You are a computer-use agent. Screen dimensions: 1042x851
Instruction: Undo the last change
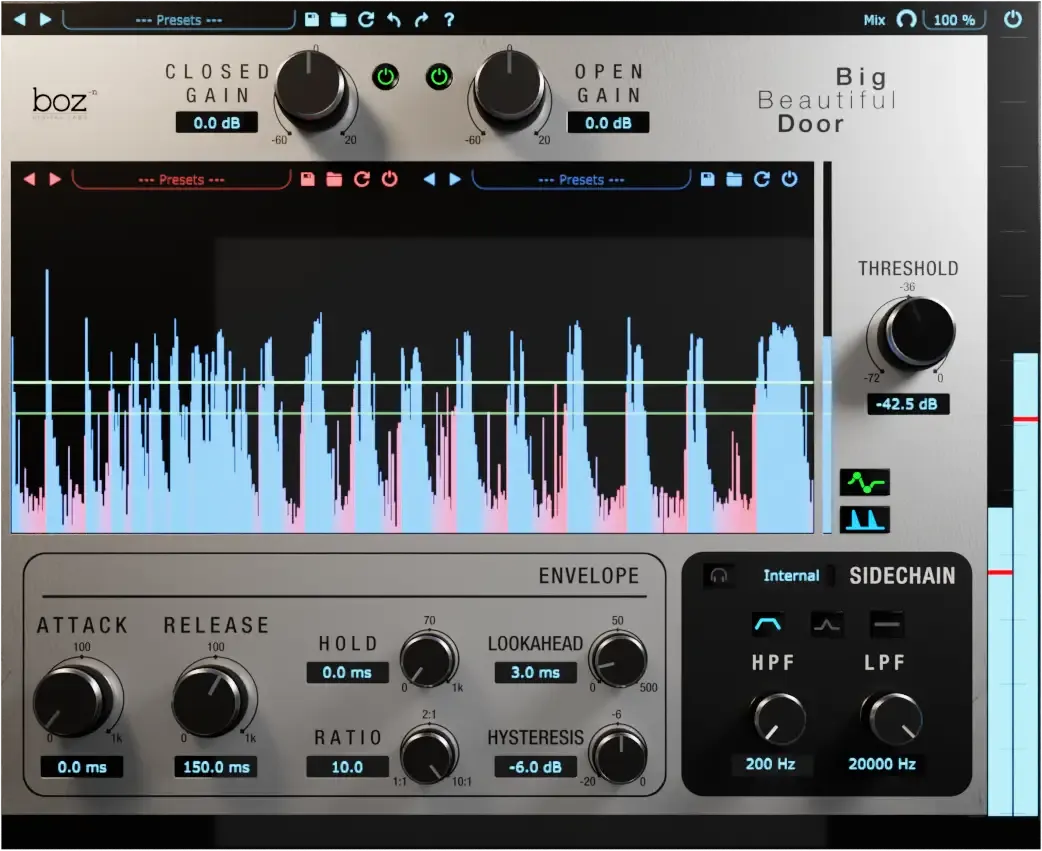pyautogui.click(x=394, y=19)
